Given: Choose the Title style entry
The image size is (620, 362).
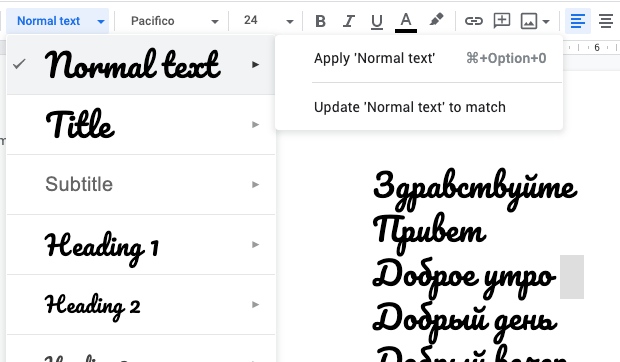Looking at the screenshot, I should [x=141, y=125].
